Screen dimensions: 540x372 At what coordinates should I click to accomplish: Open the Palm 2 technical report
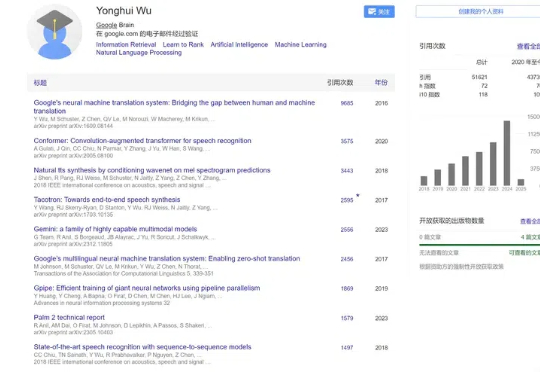[69, 318]
